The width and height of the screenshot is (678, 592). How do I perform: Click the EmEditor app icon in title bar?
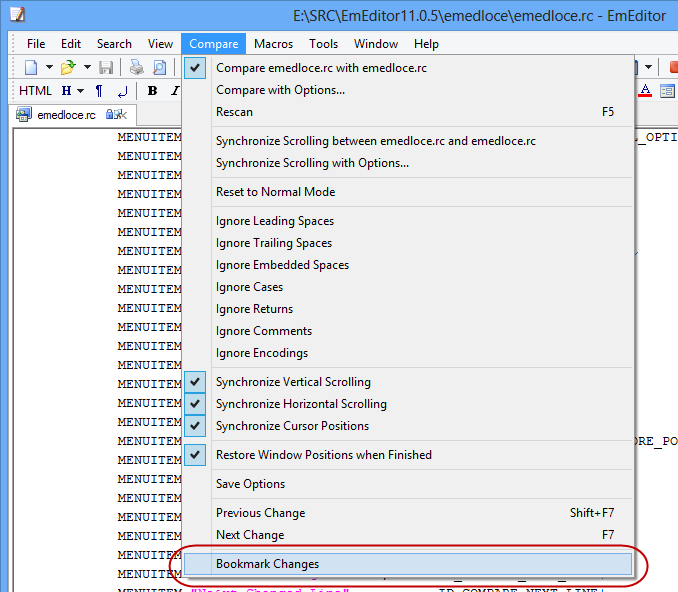[x=18, y=15]
